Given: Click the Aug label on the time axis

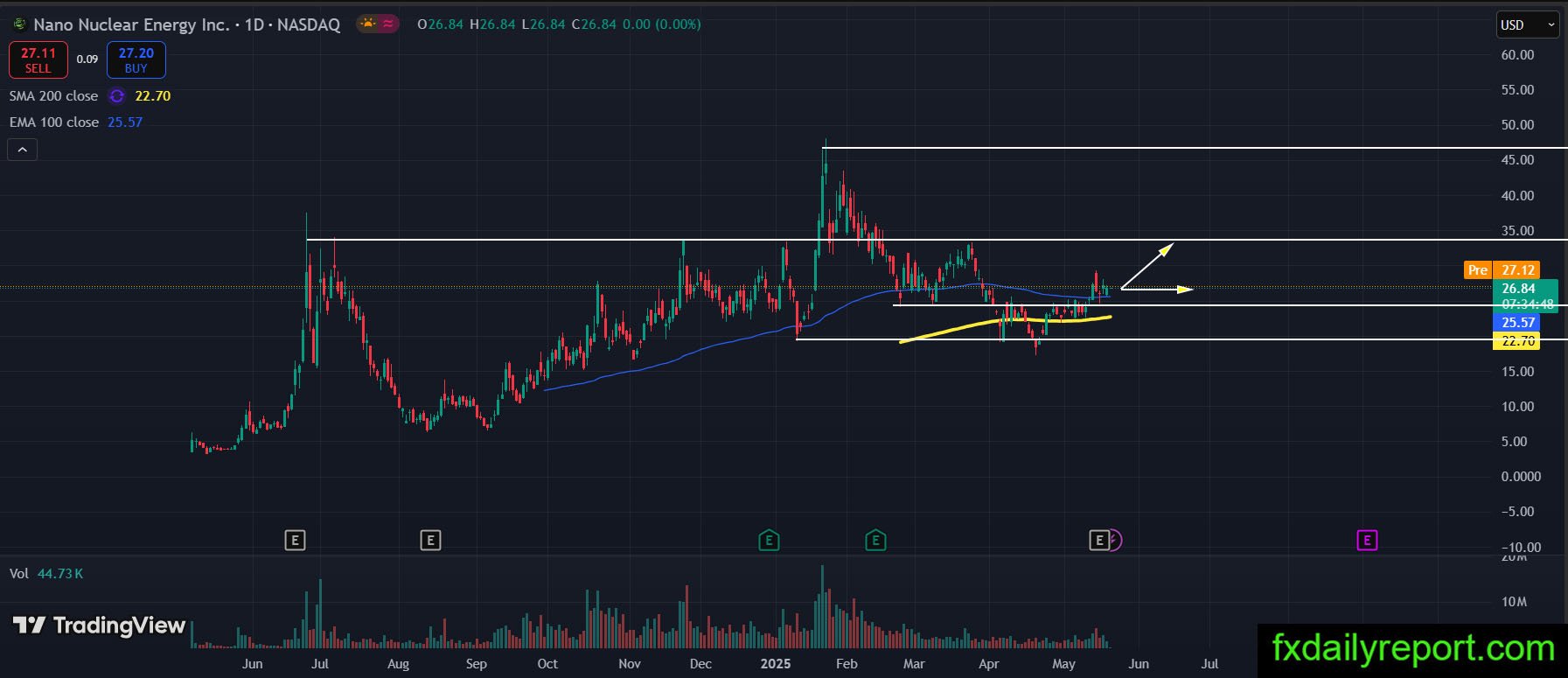Looking at the screenshot, I should 398,664.
